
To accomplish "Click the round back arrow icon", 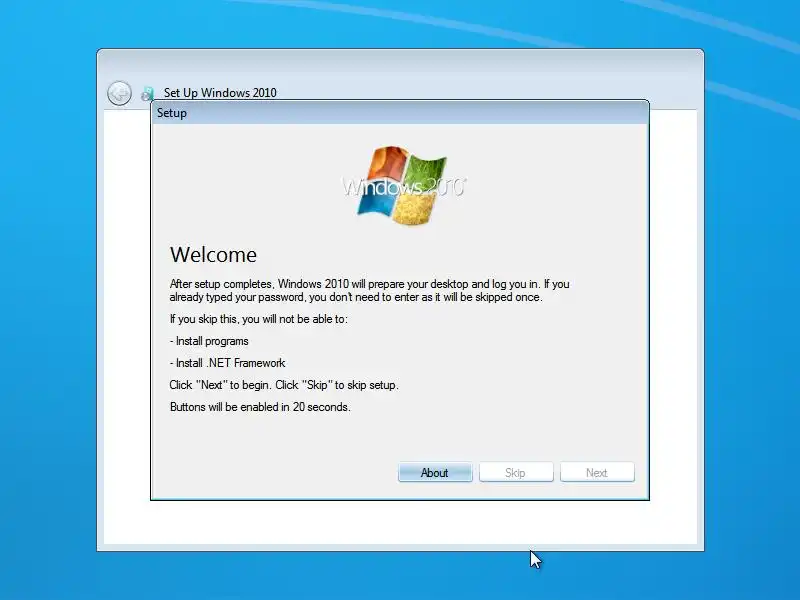I will click(x=119, y=93).
